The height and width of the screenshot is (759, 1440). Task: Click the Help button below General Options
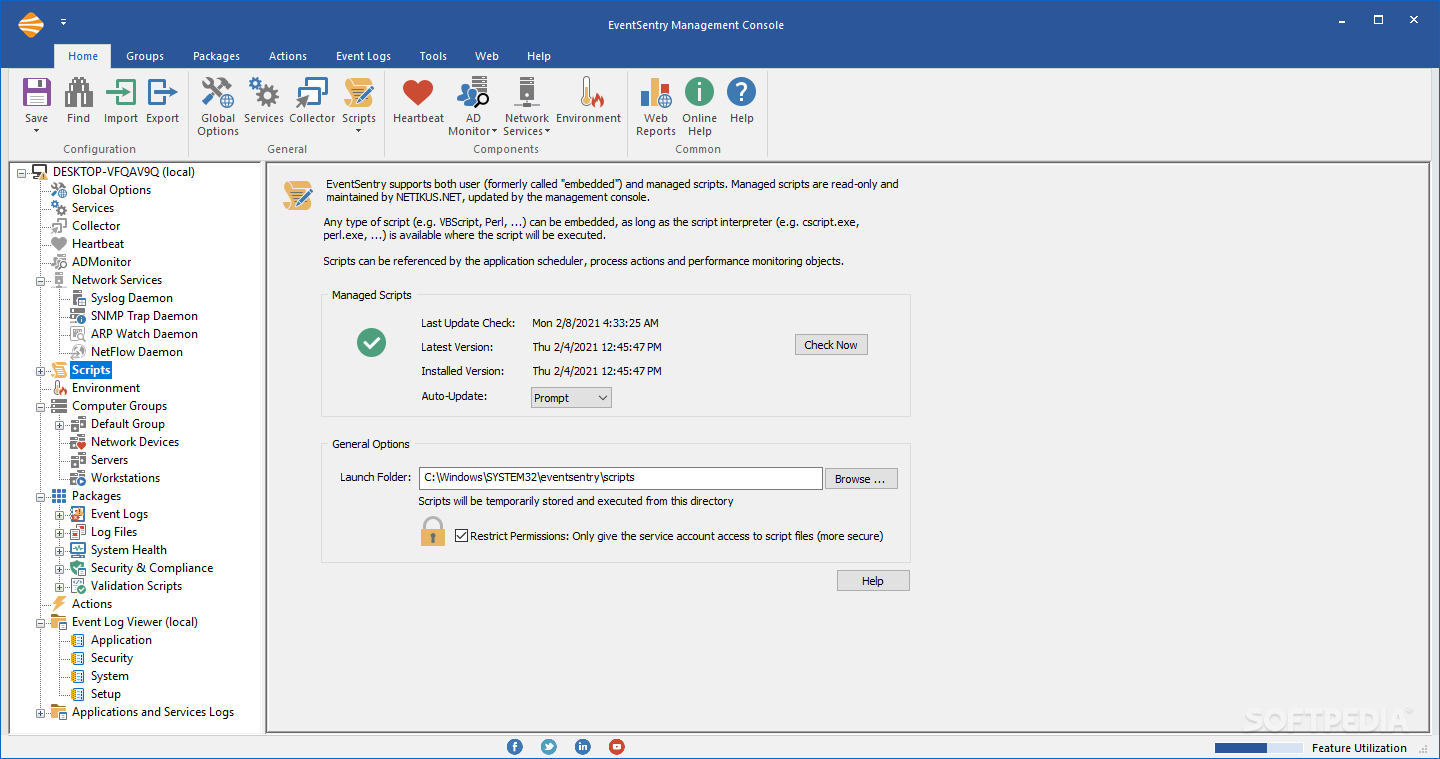pos(873,581)
